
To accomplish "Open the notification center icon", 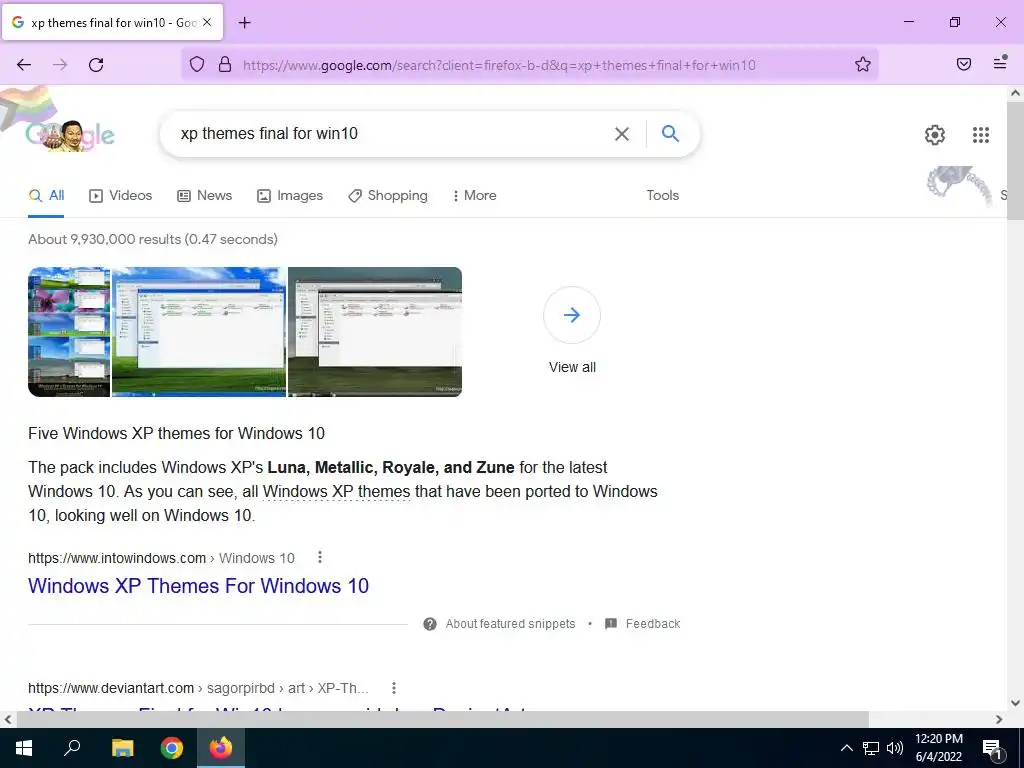I will point(993,749).
